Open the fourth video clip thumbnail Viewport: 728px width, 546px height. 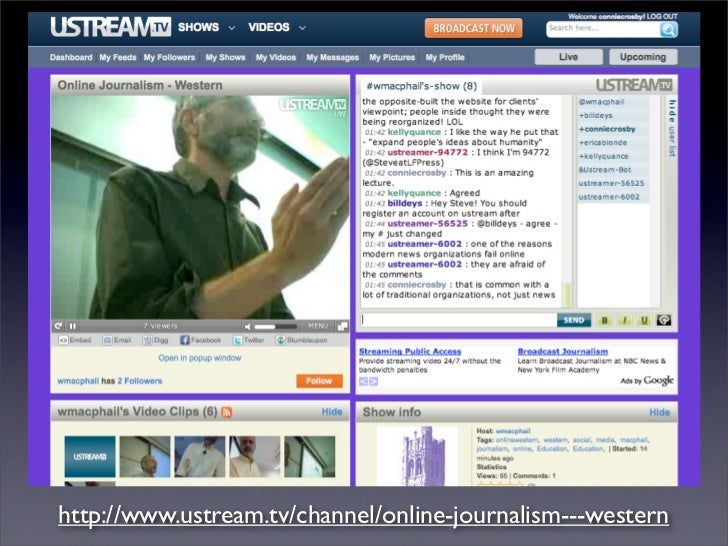click(x=254, y=457)
